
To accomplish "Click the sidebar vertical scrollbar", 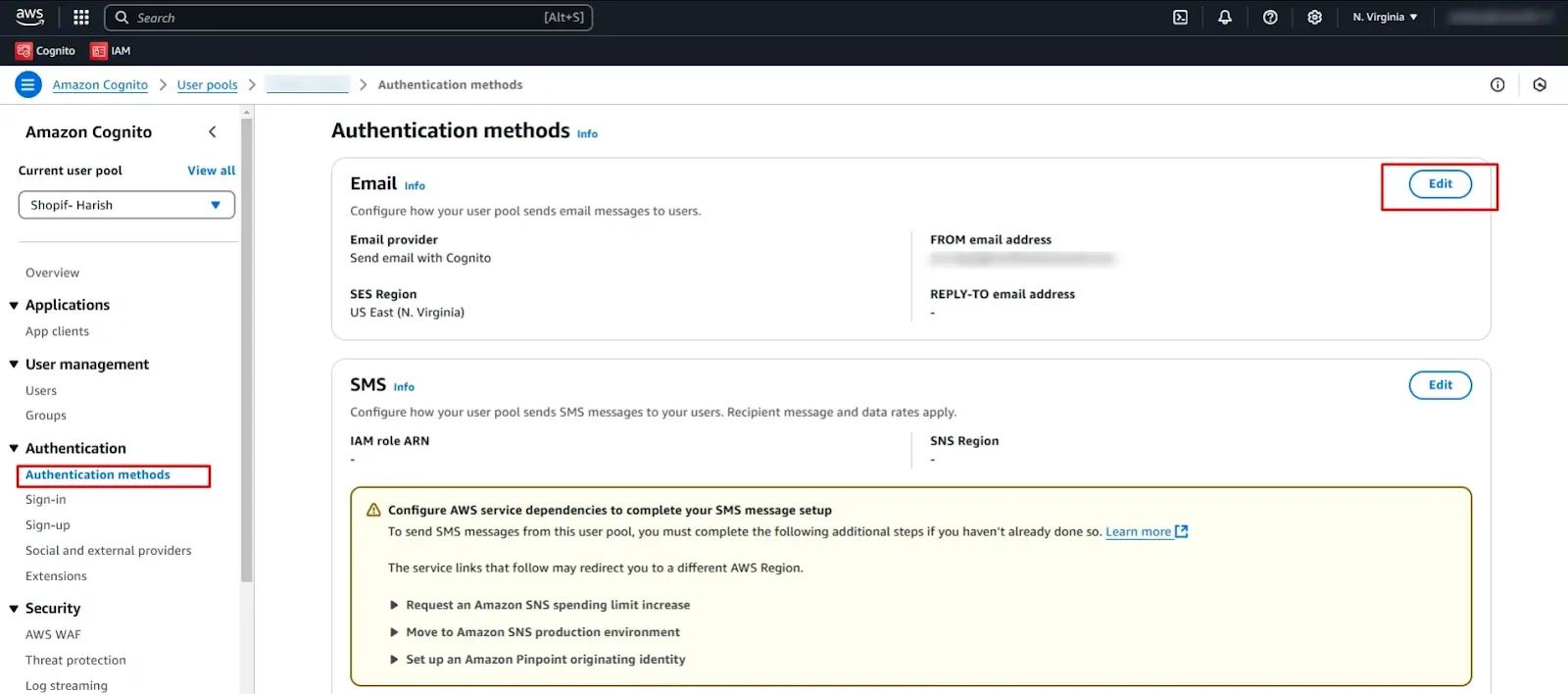I will (247, 348).
